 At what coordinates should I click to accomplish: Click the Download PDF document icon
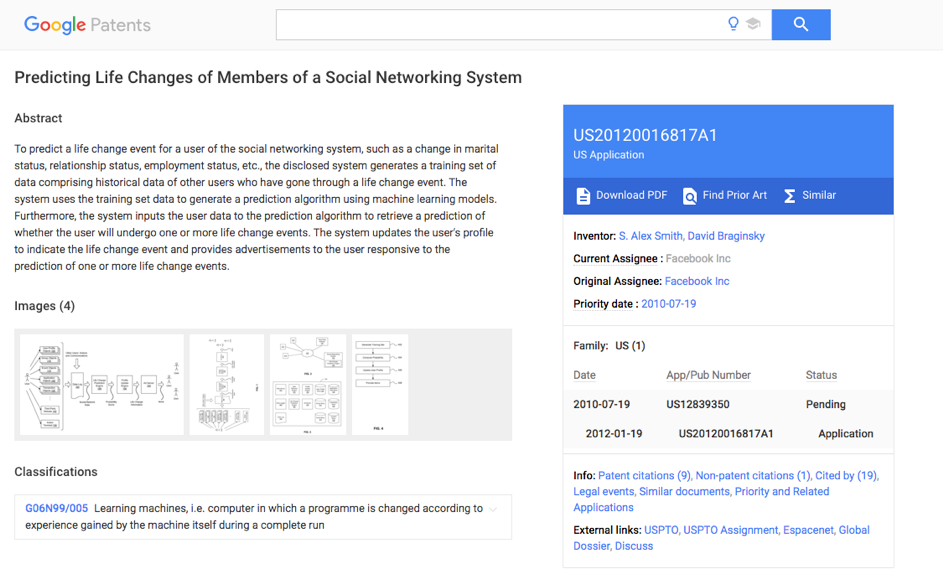point(583,196)
